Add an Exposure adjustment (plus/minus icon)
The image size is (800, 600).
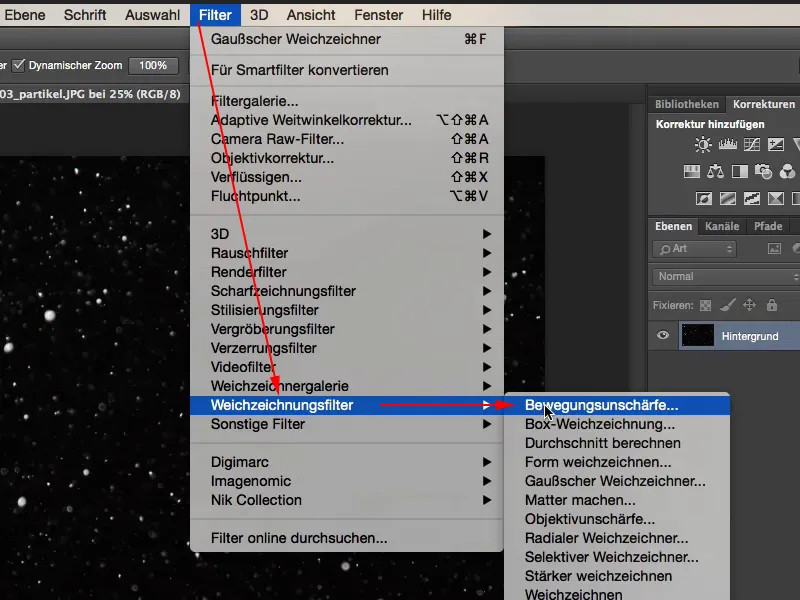(776, 145)
